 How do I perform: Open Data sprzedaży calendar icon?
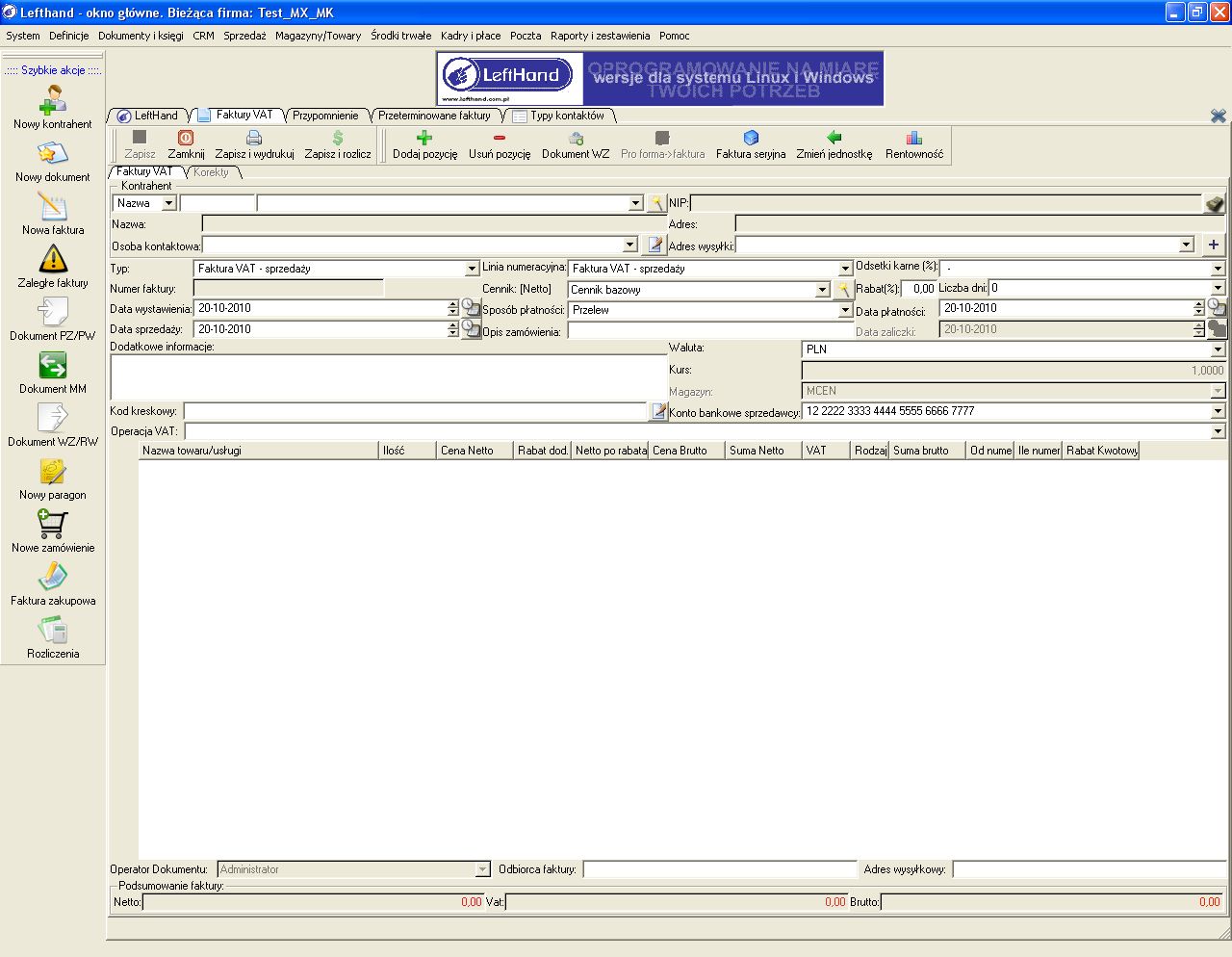click(471, 329)
